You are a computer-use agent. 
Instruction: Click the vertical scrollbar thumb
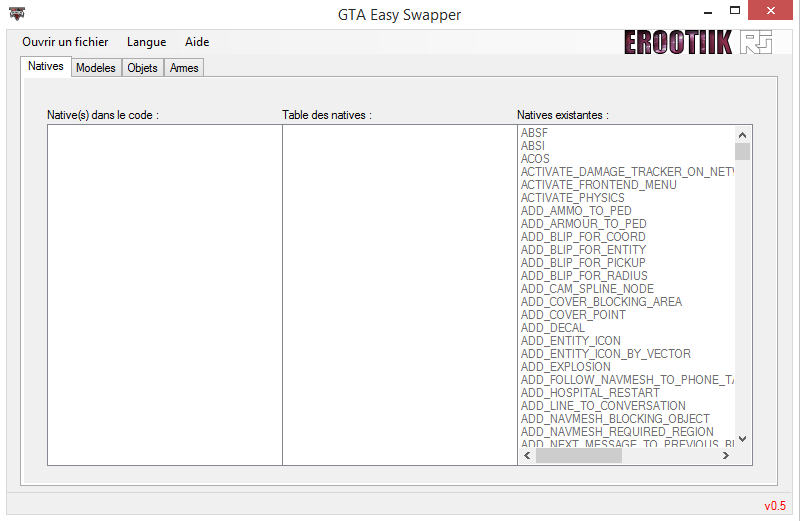[x=742, y=152]
